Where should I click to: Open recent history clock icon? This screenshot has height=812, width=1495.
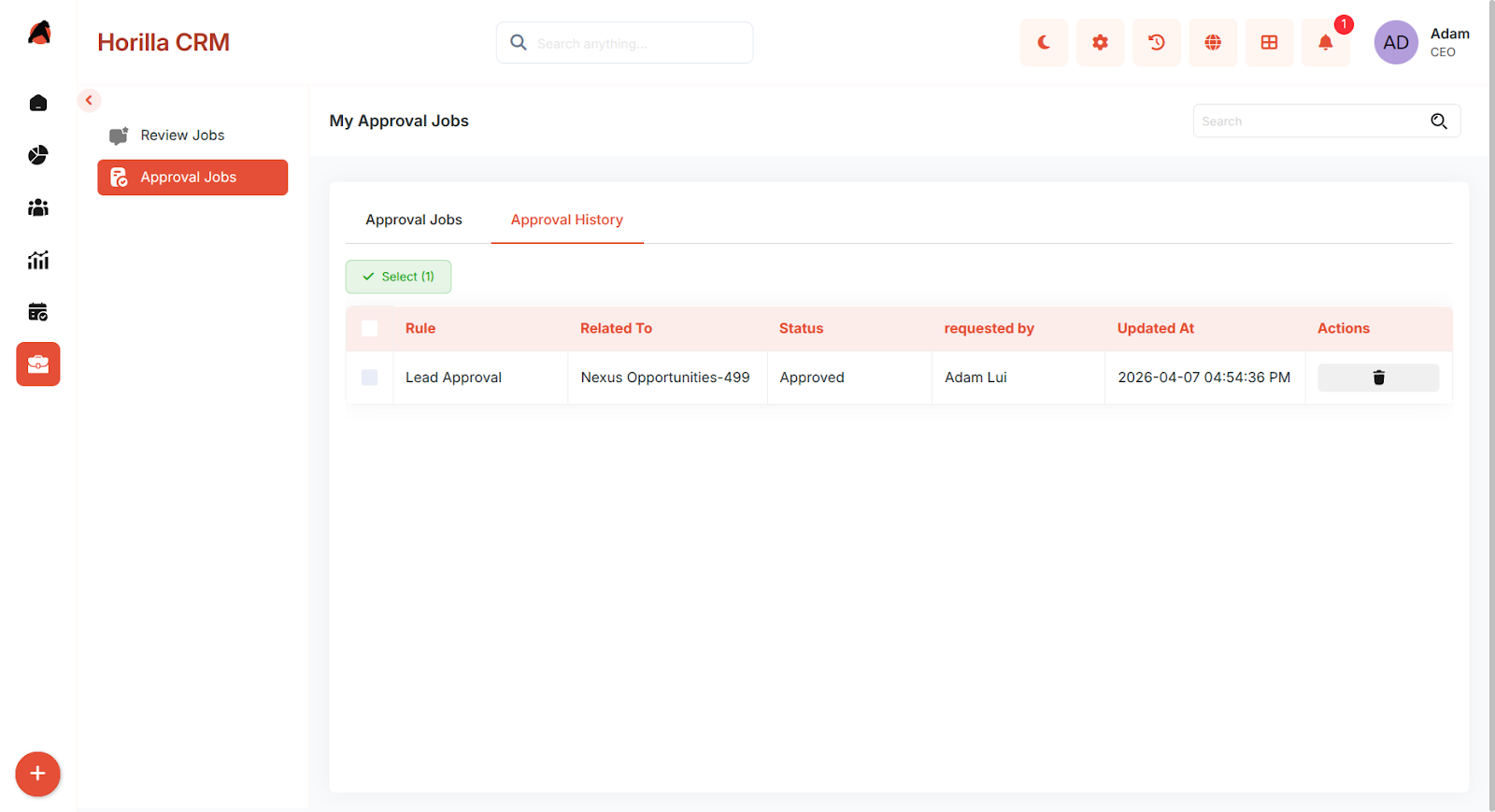1157,43
